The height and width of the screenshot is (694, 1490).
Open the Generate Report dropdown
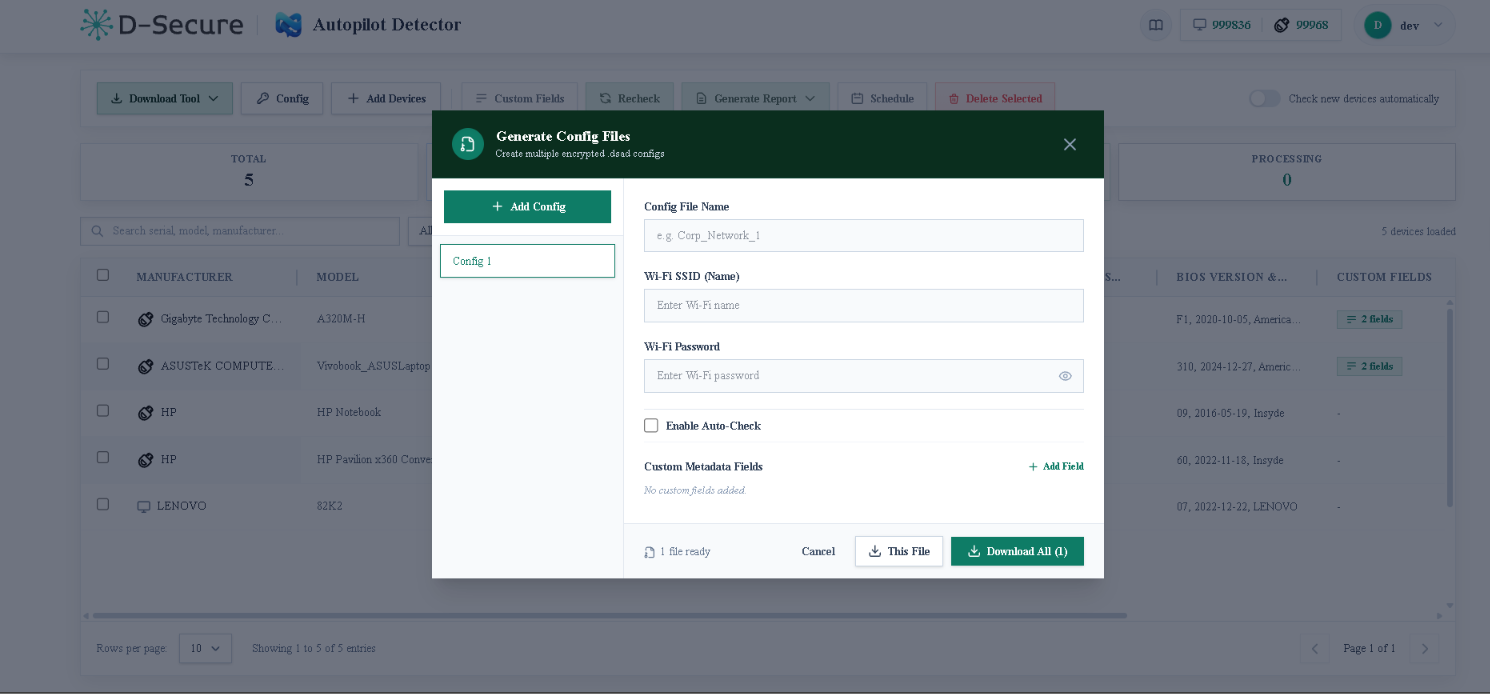pyautogui.click(x=756, y=98)
